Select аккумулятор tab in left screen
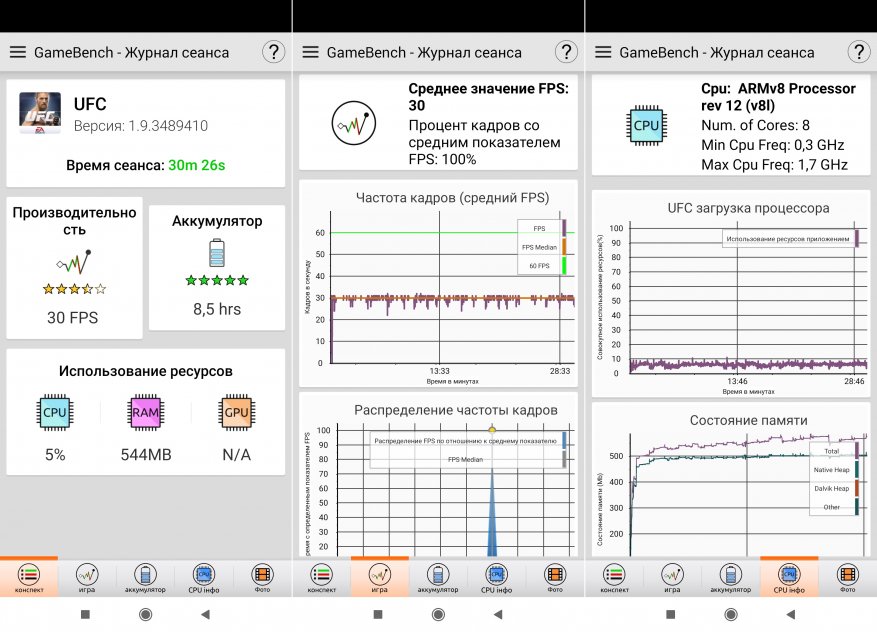Image resolution: width=877 pixels, height=632 pixels. [x=145, y=578]
